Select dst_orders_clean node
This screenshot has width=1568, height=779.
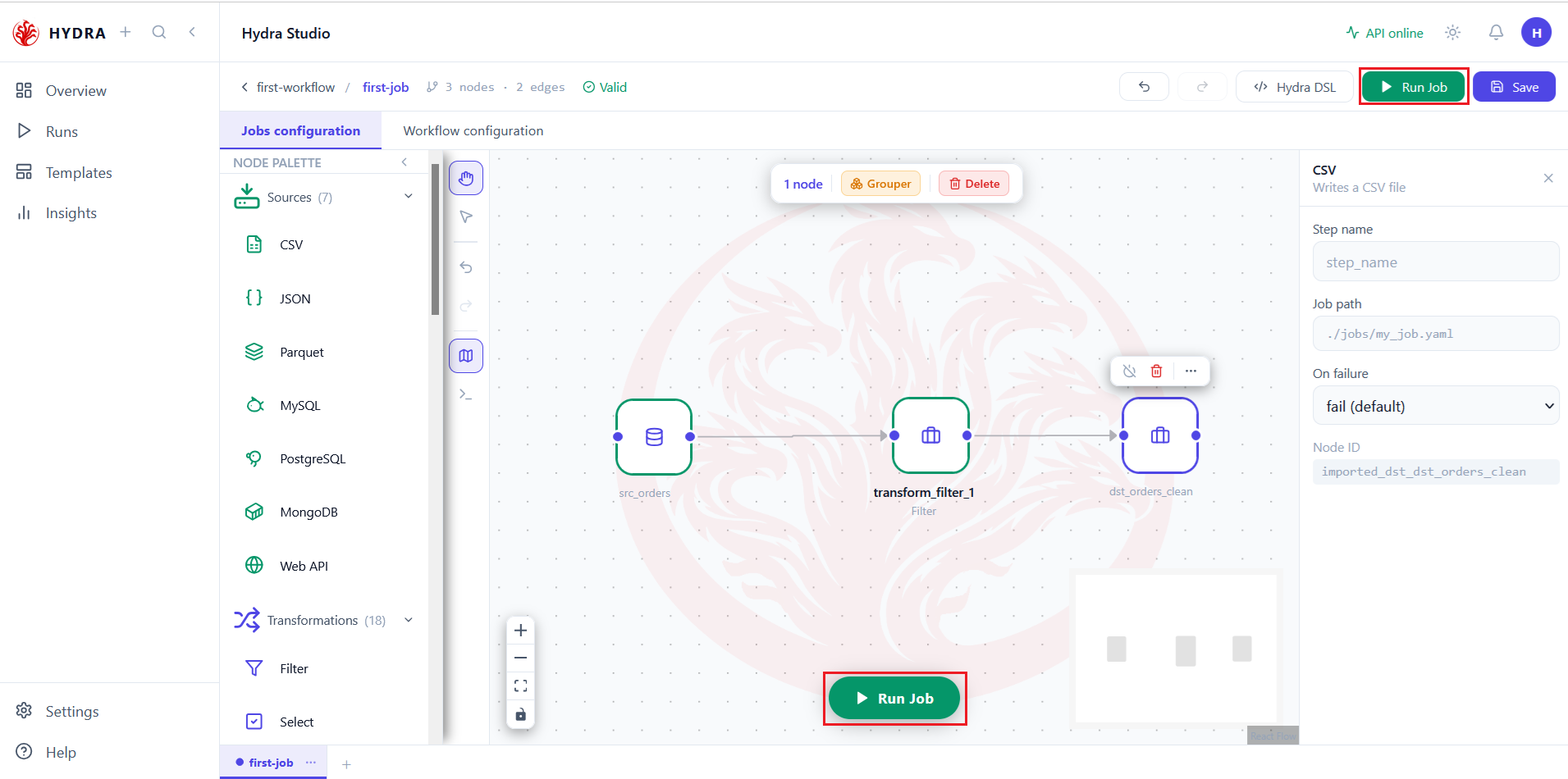1160,435
